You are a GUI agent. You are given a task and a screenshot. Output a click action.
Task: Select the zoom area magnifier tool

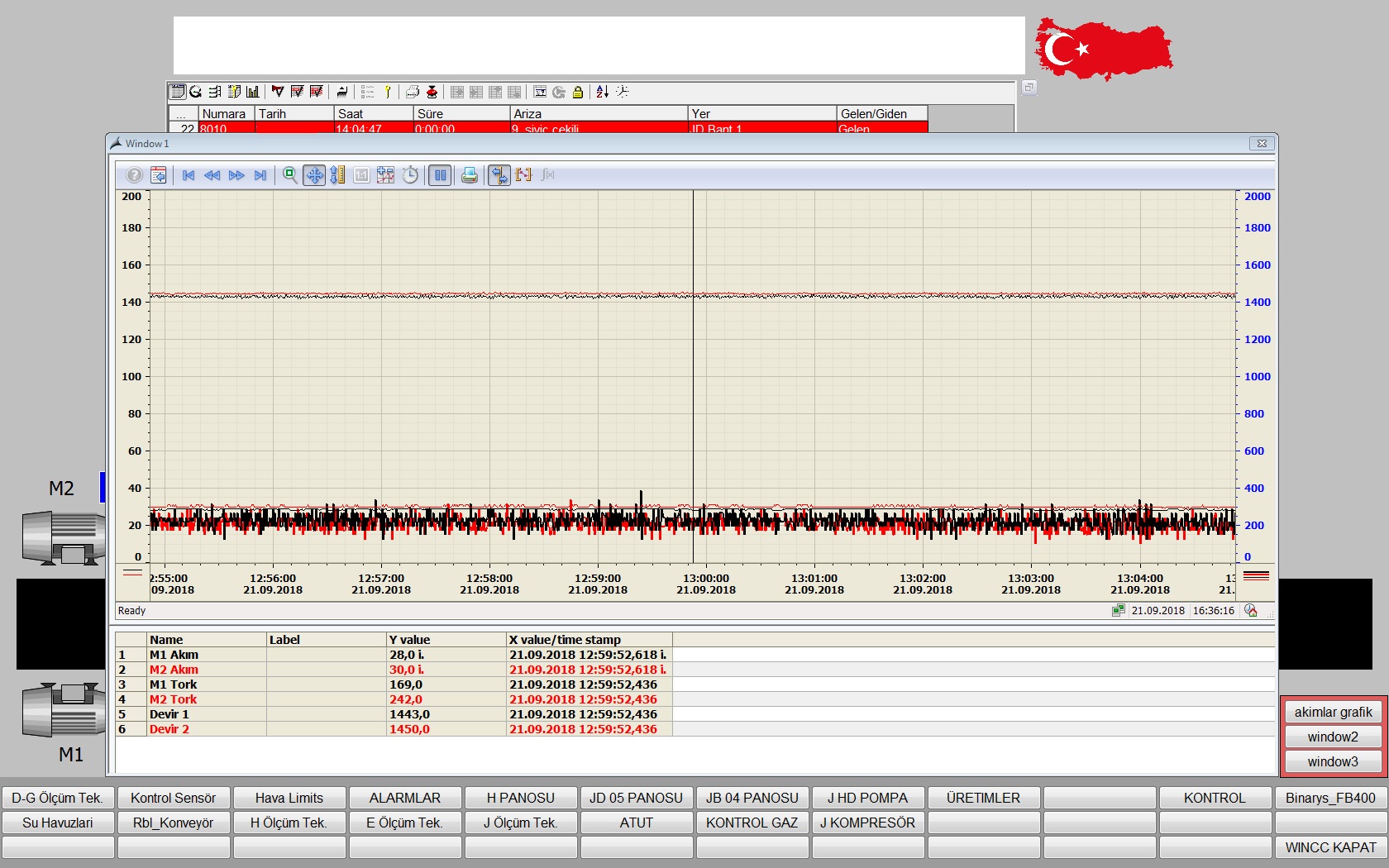click(x=290, y=175)
